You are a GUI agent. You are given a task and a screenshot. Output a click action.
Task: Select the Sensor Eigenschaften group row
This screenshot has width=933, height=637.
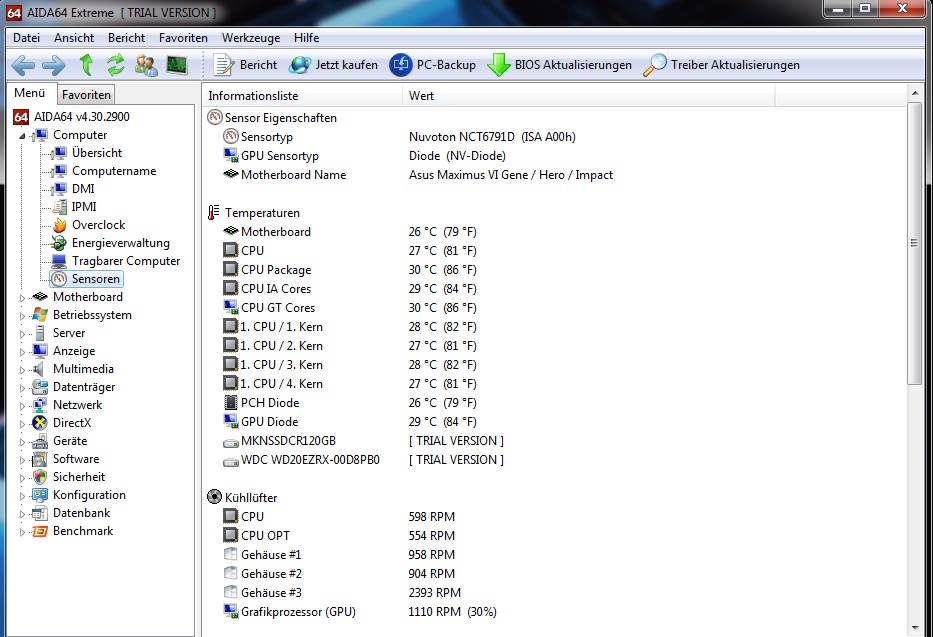[272, 118]
